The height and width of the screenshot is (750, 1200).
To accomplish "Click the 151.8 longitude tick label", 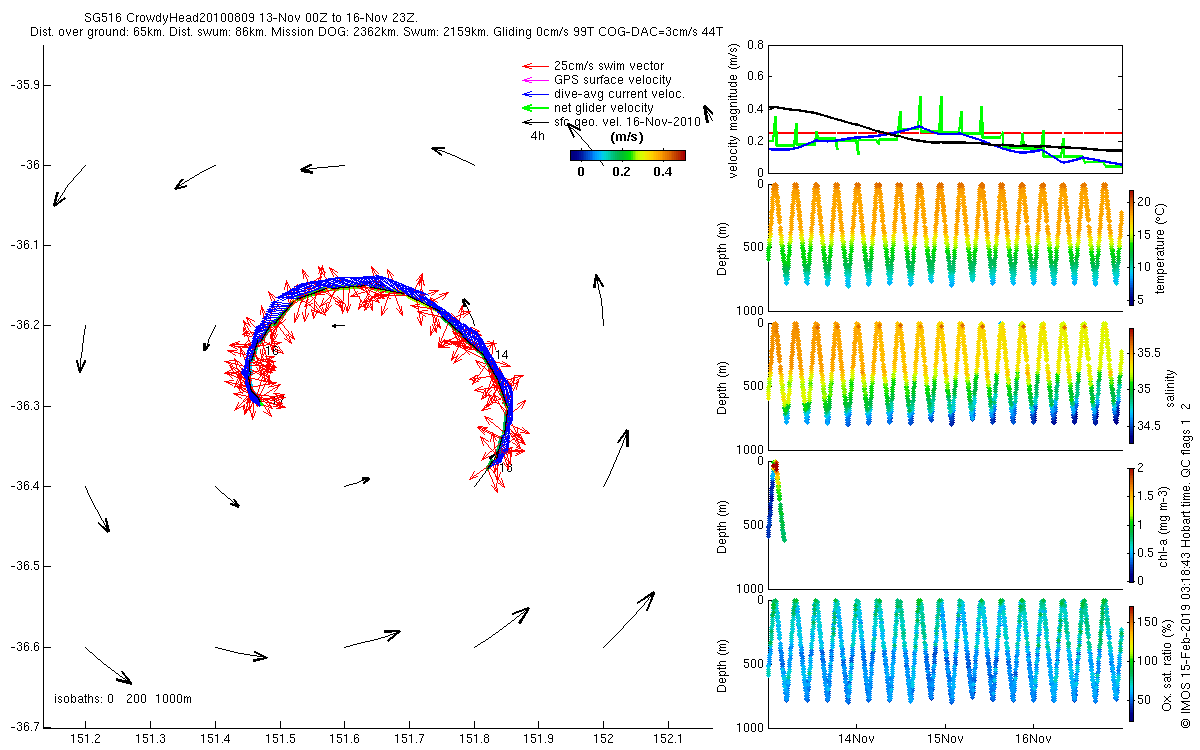I will pos(474,739).
